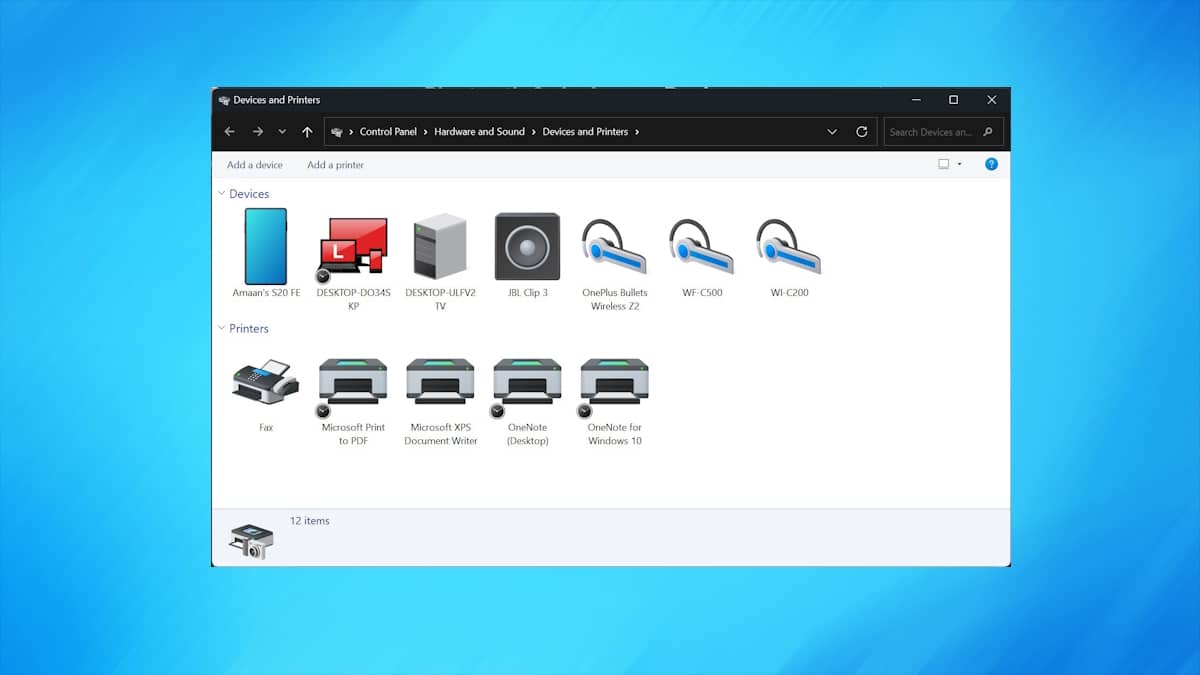This screenshot has height=675, width=1200.
Task: Select the Amaan's S20 FE phone icon
Action: click(266, 247)
